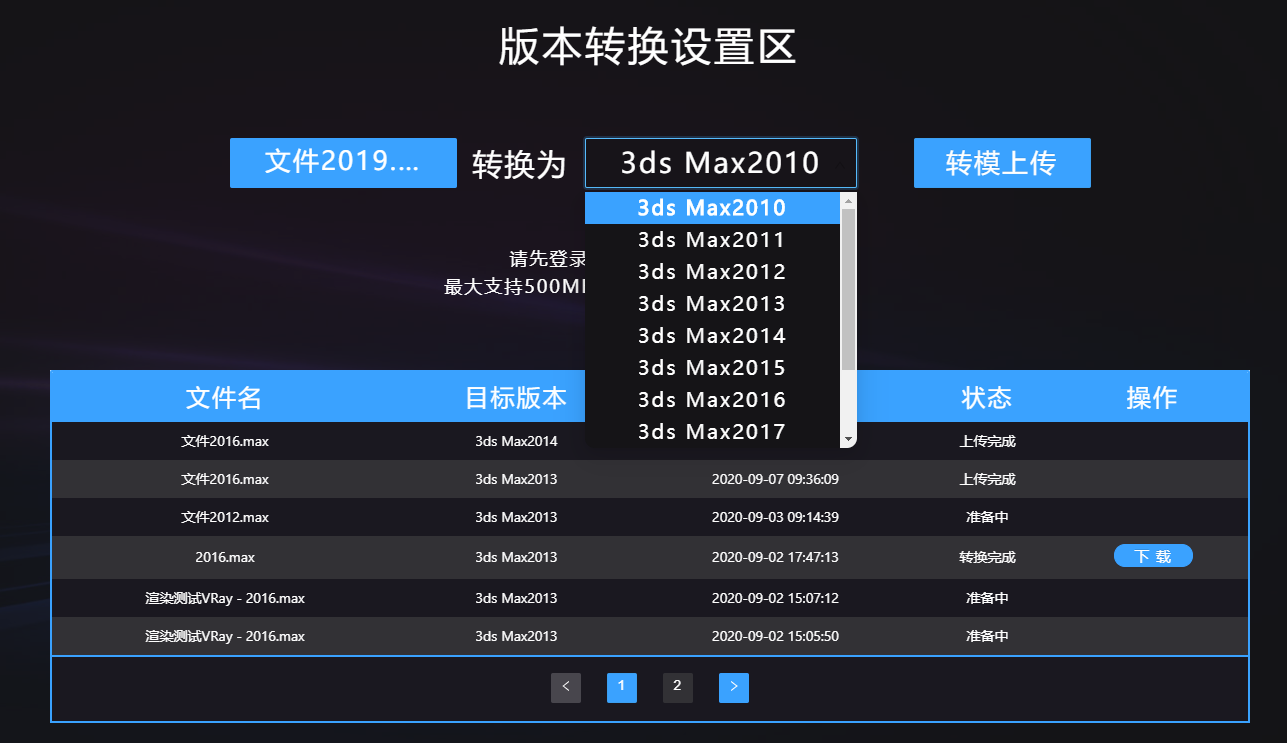Pick 3ds Max2014 option in dropdown
This screenshot has width=1287, height=743.
point(712,336)
